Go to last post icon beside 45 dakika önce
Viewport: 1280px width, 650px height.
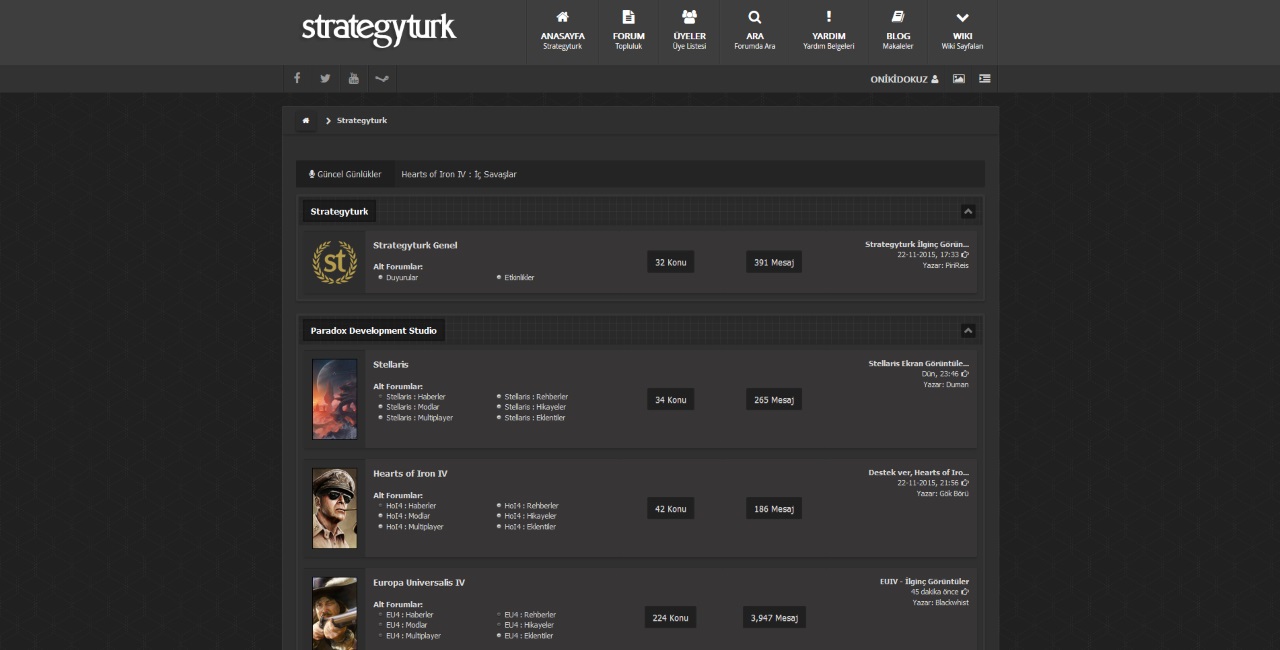click(x=965, y=592)
